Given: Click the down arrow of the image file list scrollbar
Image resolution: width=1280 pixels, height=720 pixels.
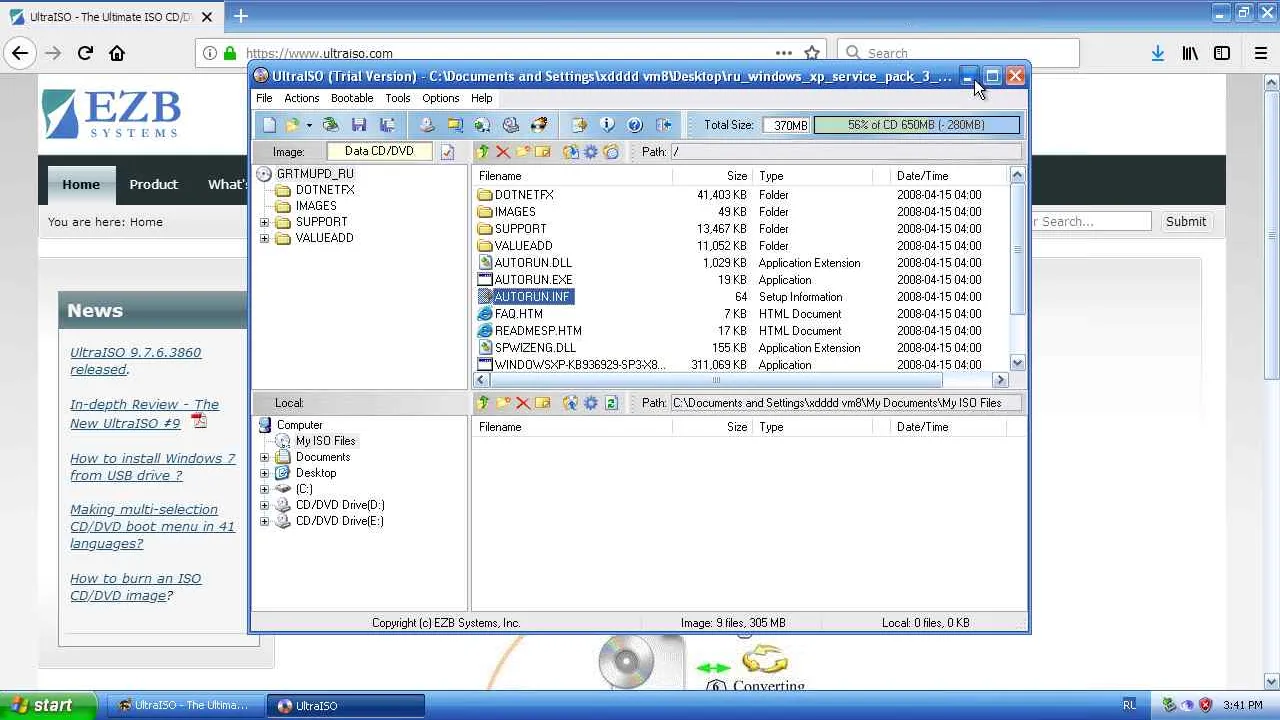Looking at the screenshot, I should [1017, 364].
